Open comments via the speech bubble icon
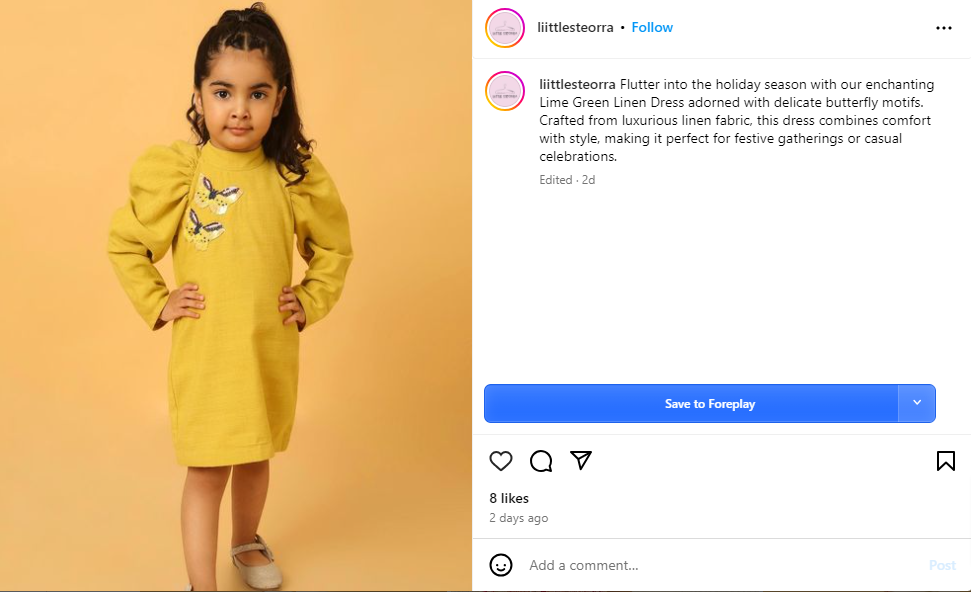The image size is (971, 592). pos(541,461)
